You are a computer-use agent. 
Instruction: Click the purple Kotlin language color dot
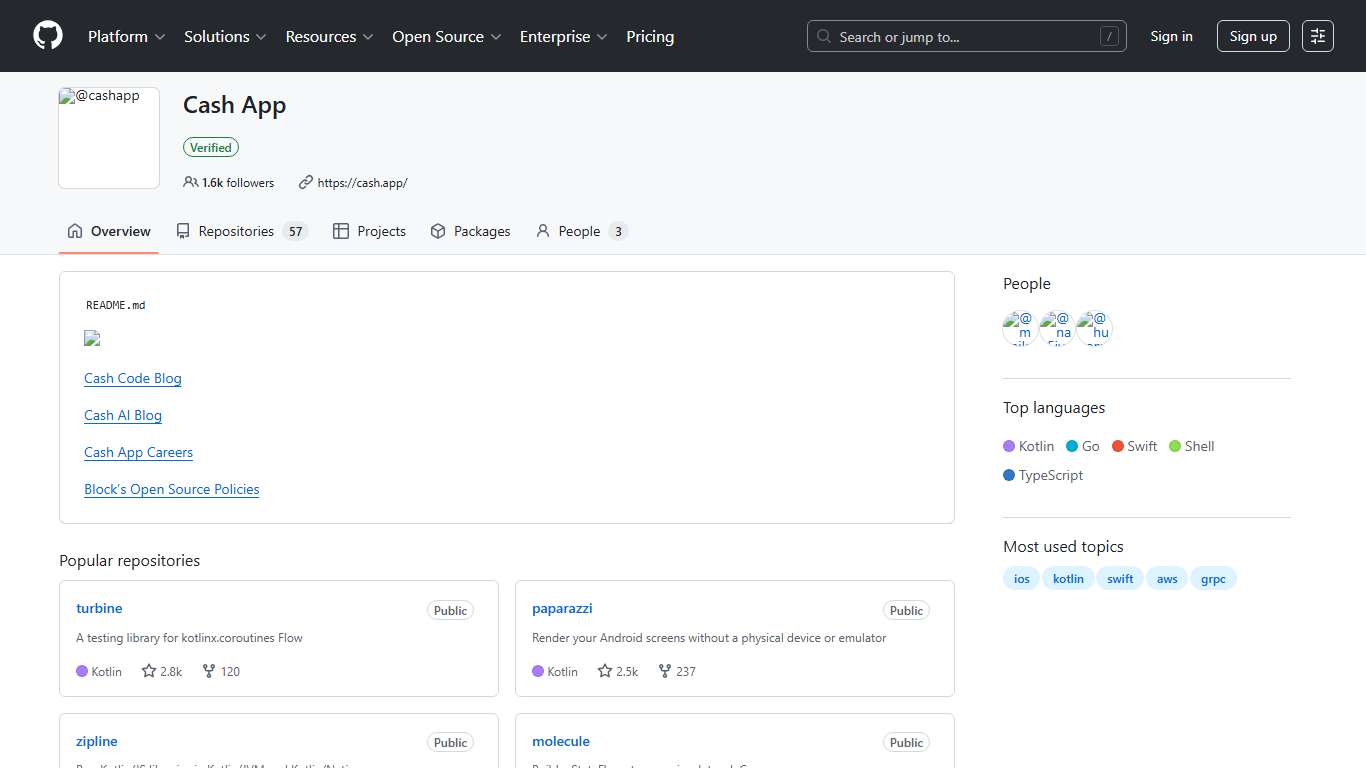click(1010, 446)
